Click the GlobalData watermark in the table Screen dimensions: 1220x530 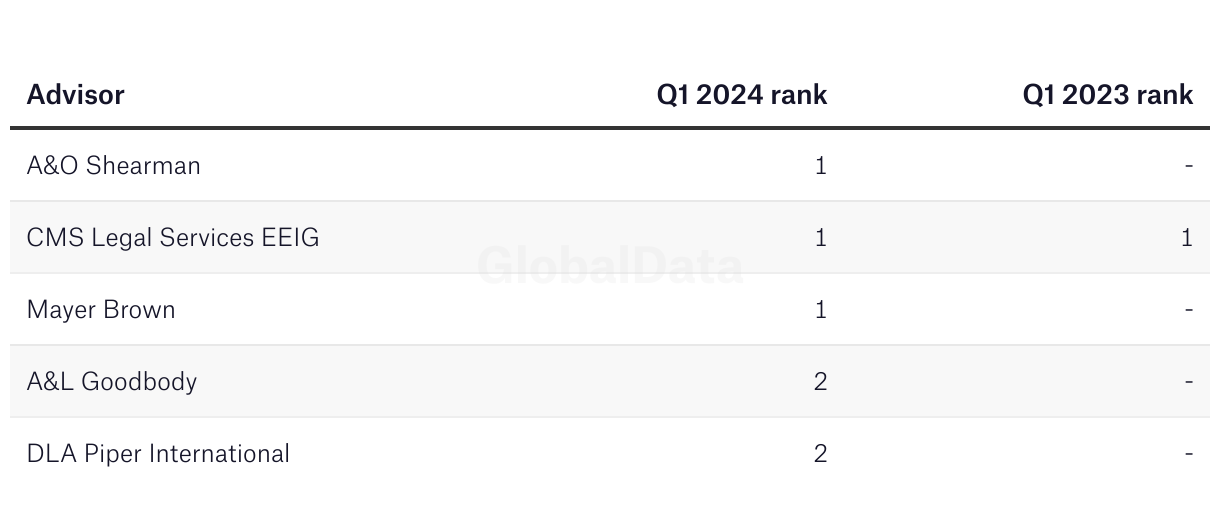click(x=610, y=267)
